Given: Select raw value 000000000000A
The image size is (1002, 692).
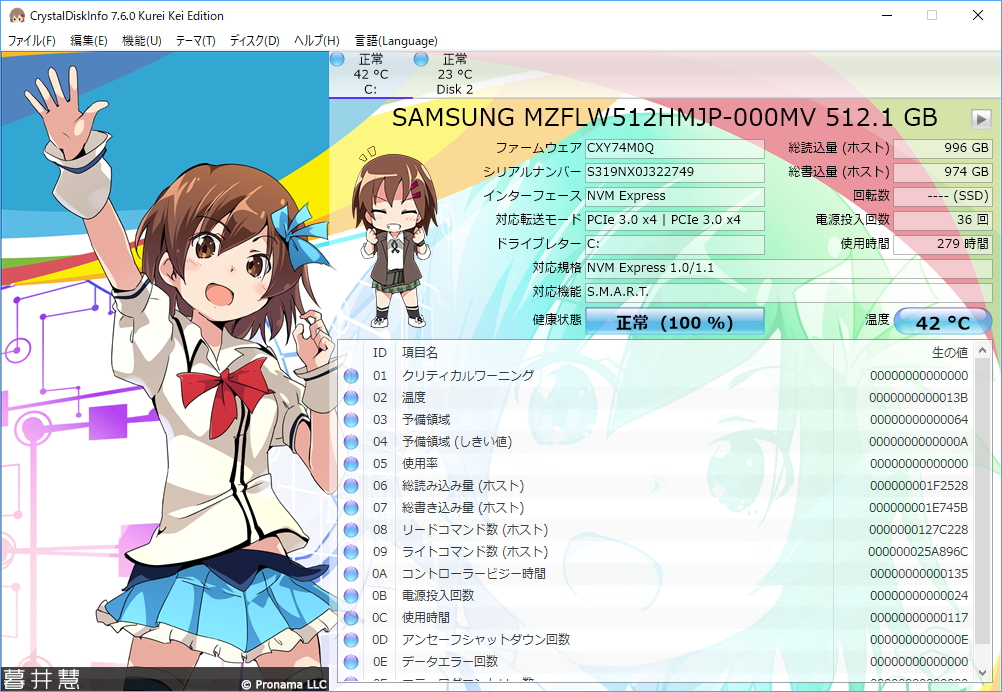Looking at the screenshot, I should click(918, 442).
